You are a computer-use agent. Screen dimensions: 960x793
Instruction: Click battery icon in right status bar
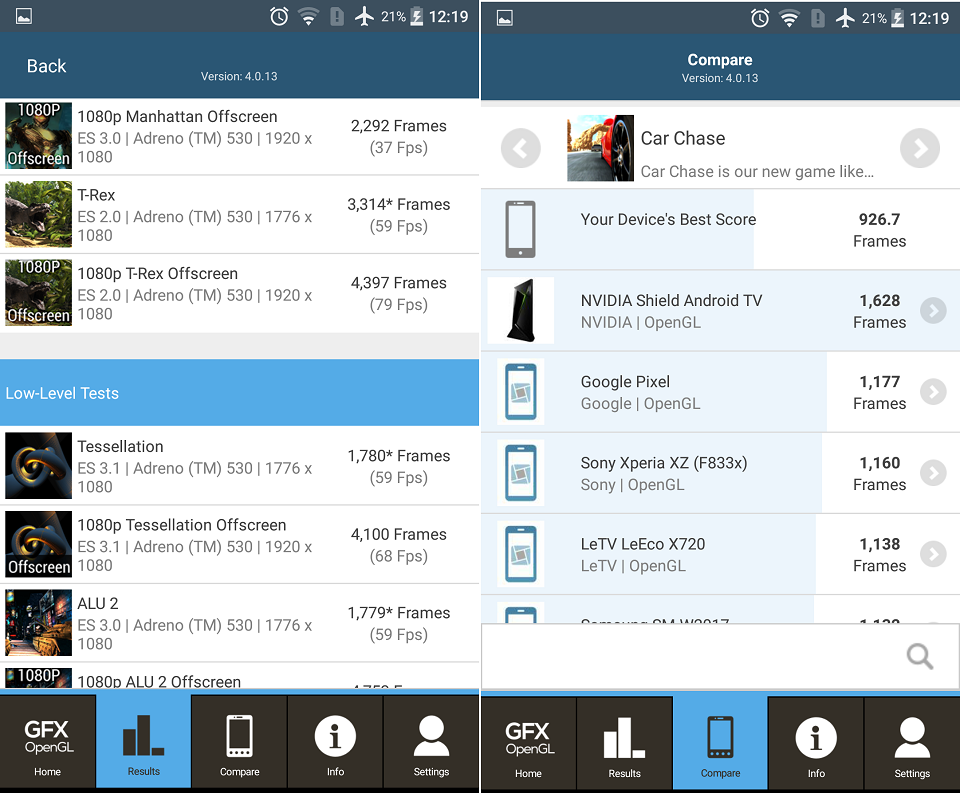(898, 18)
